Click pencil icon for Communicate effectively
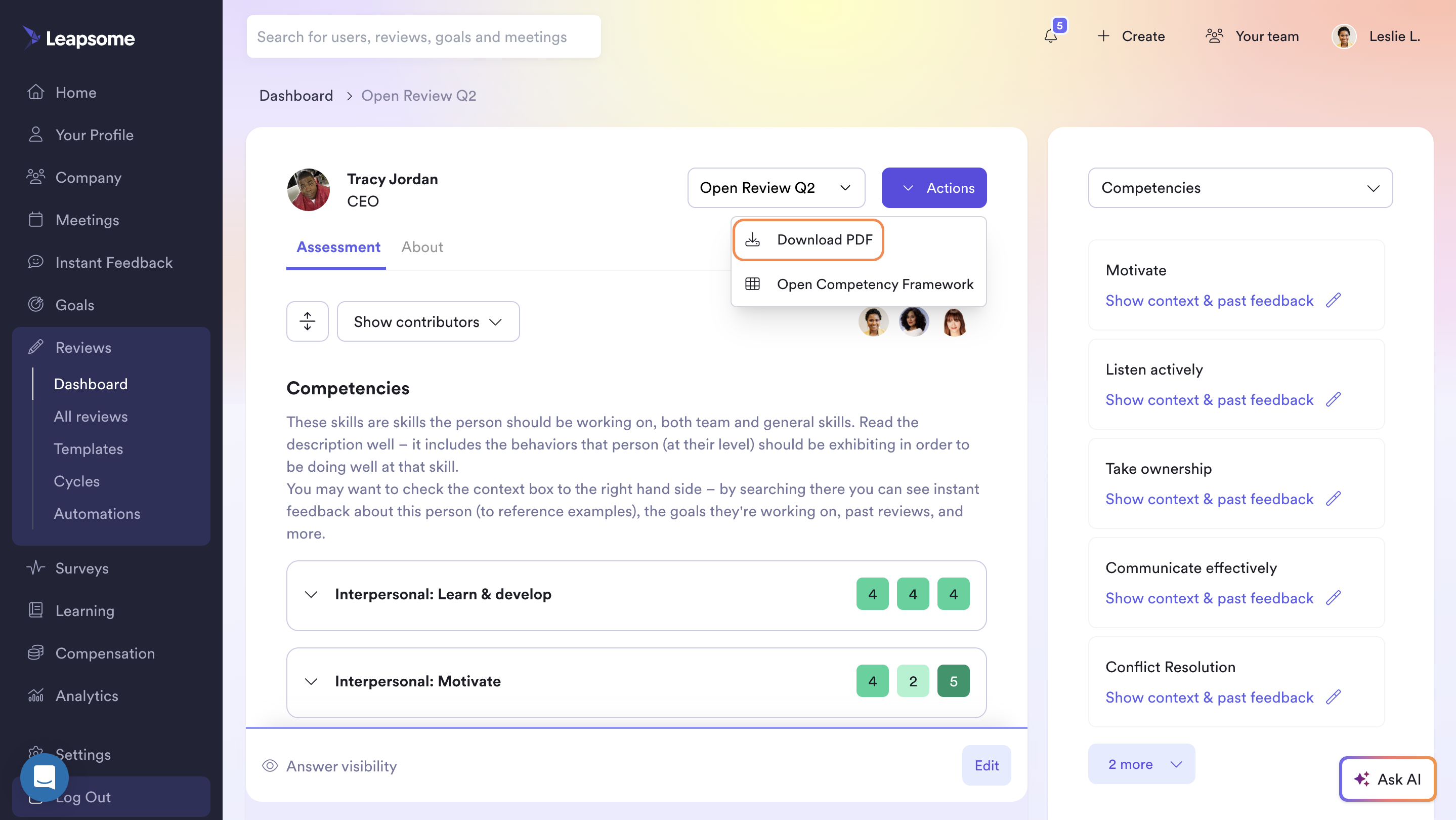The width and height of the screenshot is (1456, 820). click(1334, 598)
